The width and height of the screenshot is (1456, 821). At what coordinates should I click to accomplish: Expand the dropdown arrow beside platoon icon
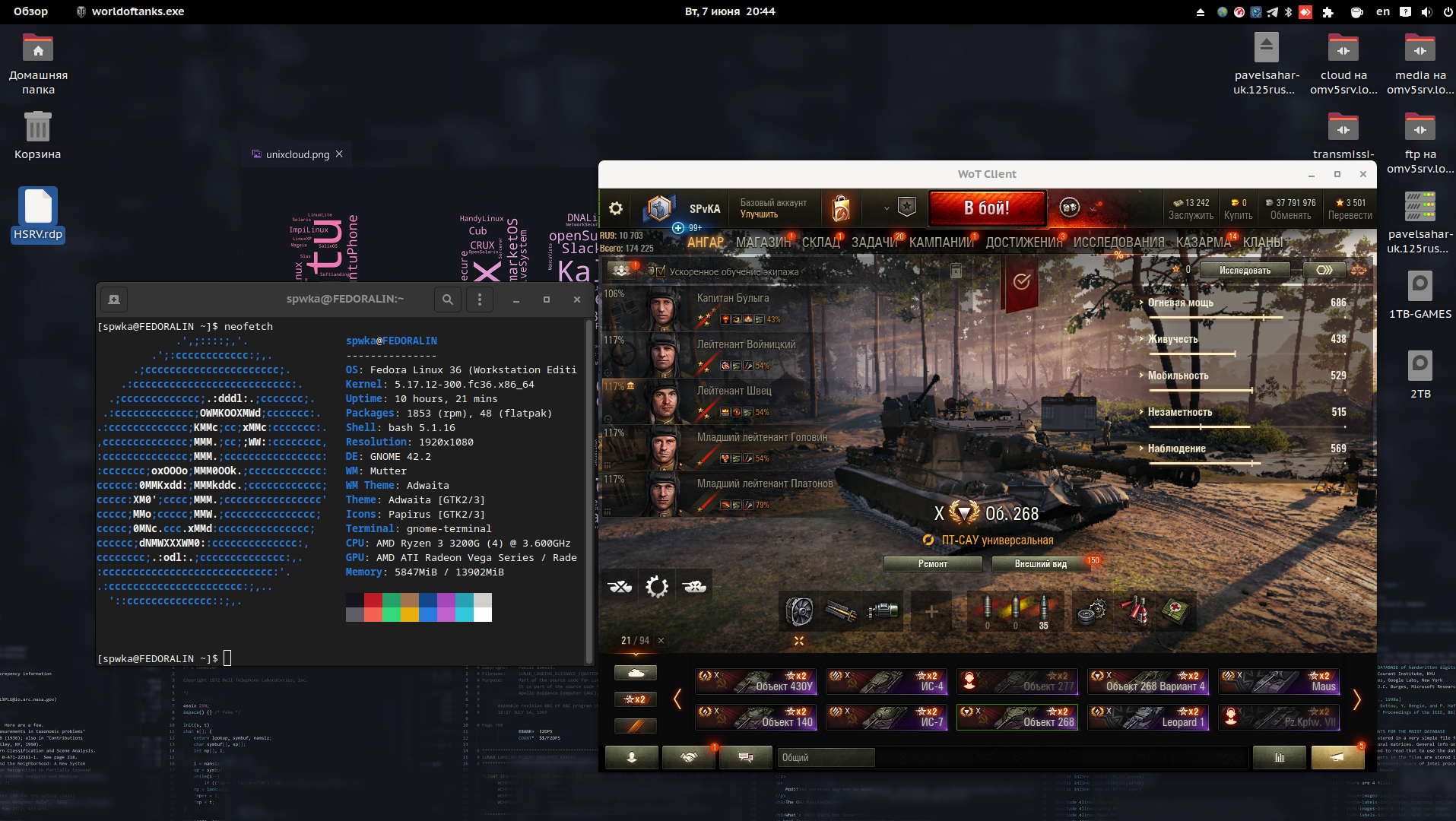coord(887,208)
